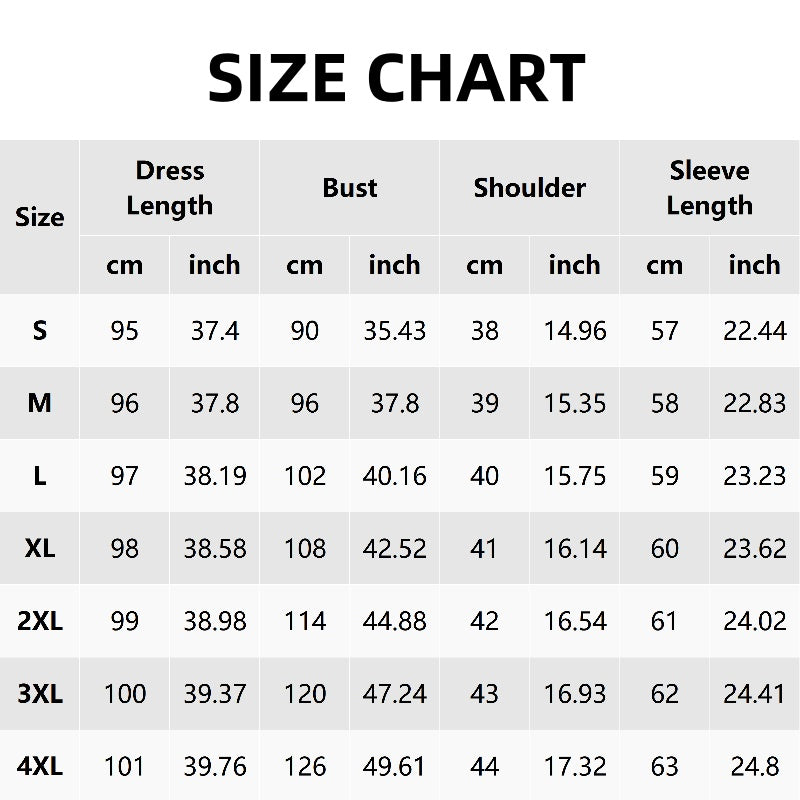Select the 16.54 shoulder inch value
Viewport: 800px width, 800px height.
pyautogui.click(x=575, y=621)
